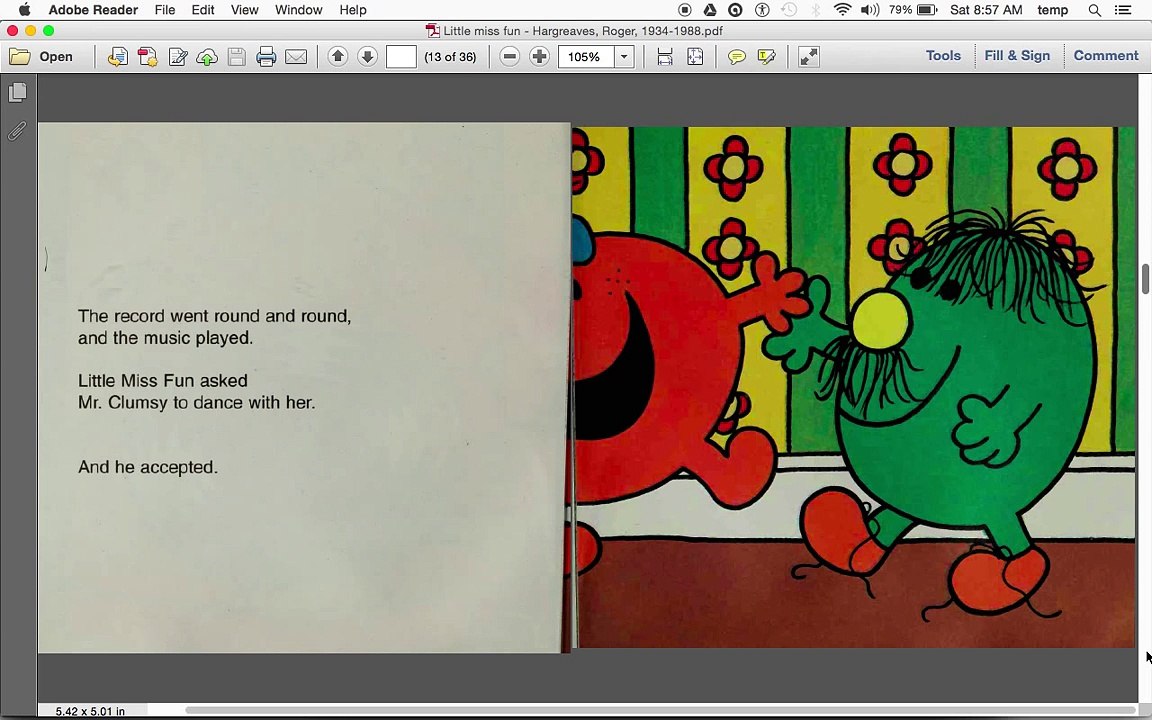
Task: Click the text 'Mr. Clumsy to dance with her.'
Action: [196, 403]
